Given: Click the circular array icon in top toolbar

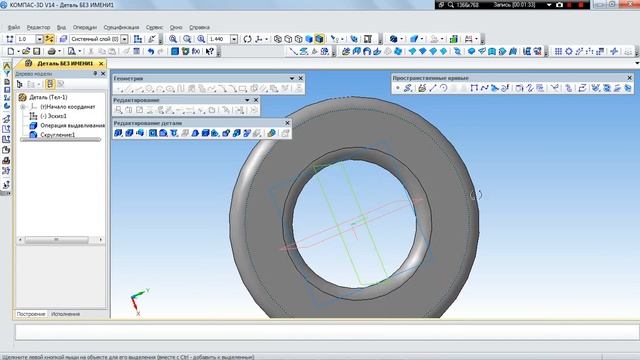Looking at the screenshot, I should (569, 51).
